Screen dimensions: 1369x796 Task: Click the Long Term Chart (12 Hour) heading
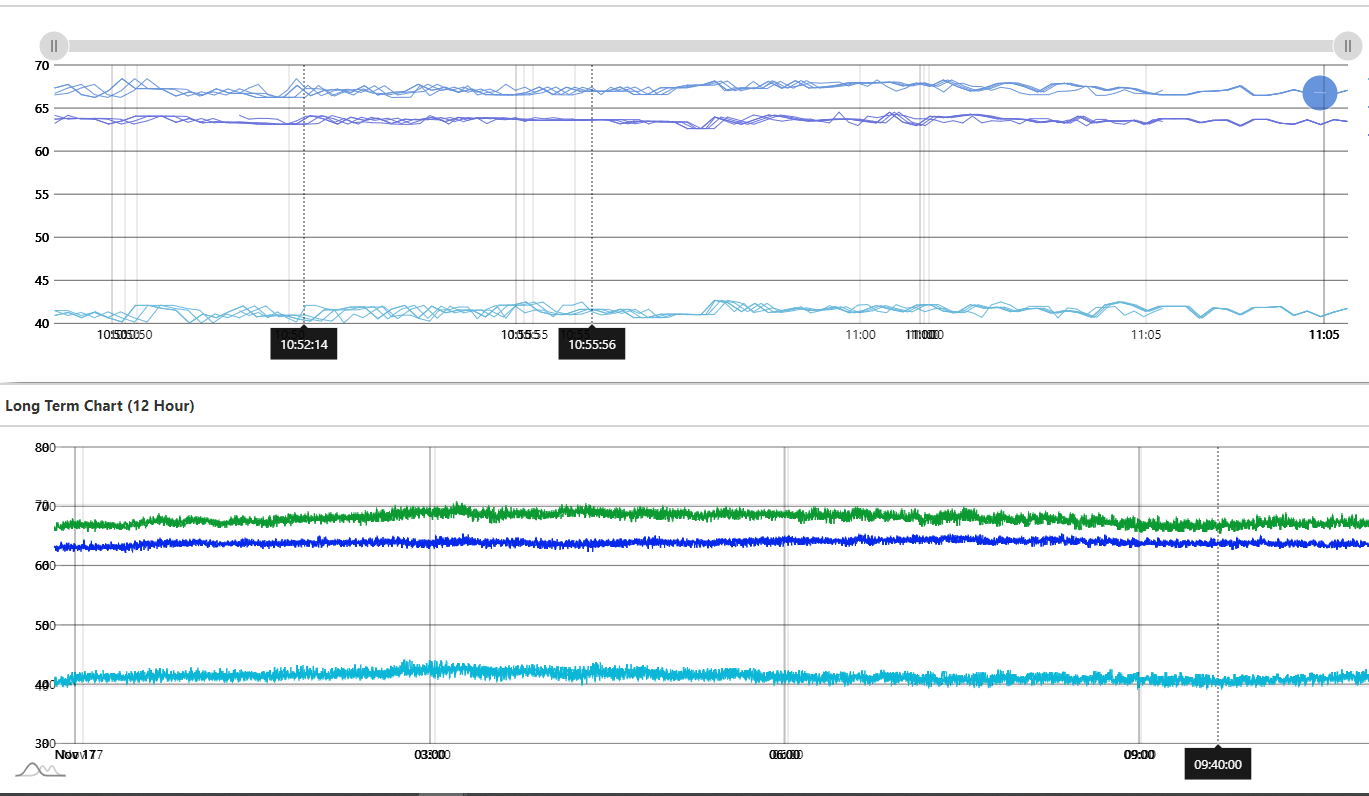click(100, 406)
